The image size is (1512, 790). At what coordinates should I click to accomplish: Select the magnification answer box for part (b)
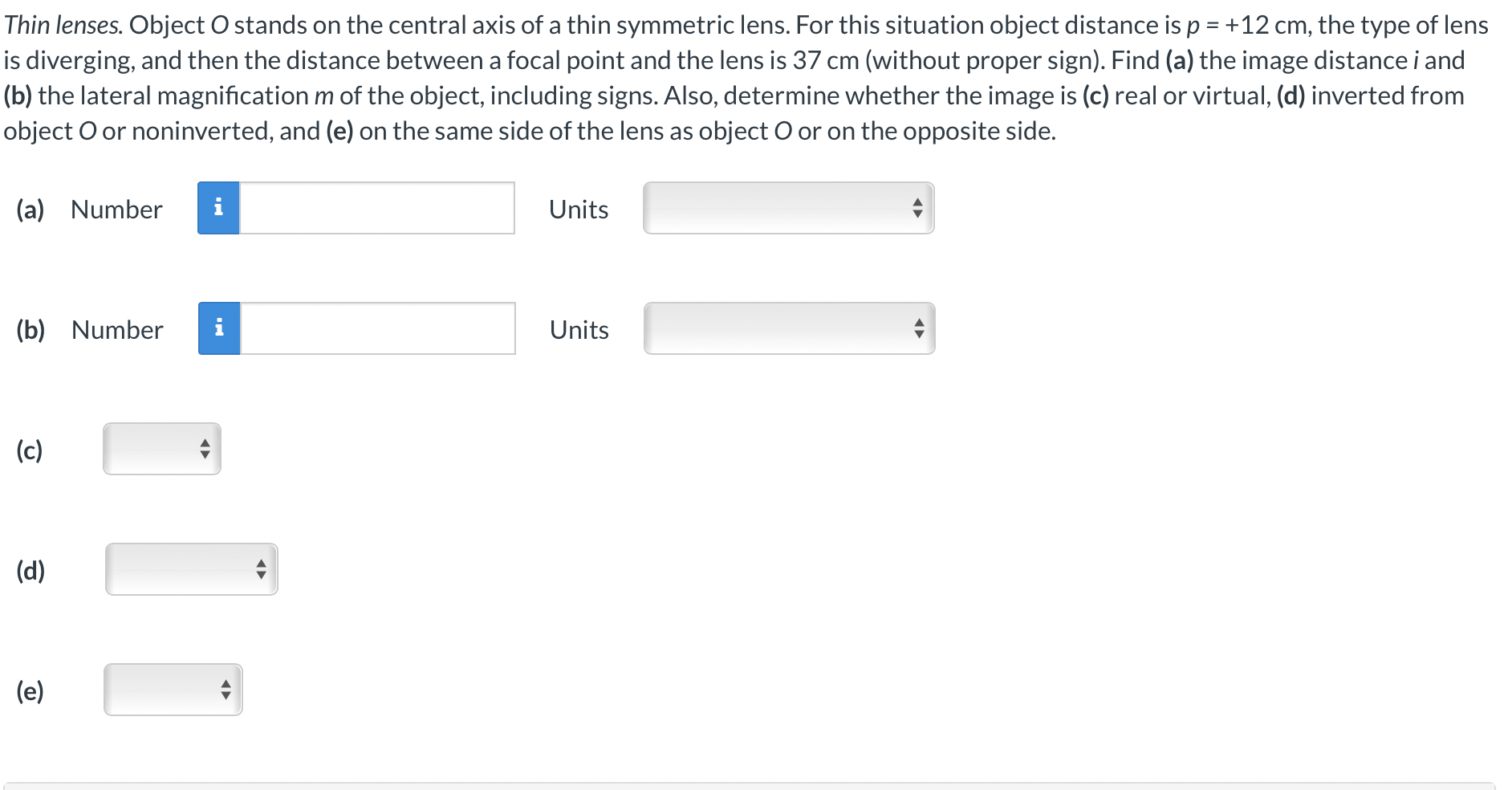[x=377, y=328]
